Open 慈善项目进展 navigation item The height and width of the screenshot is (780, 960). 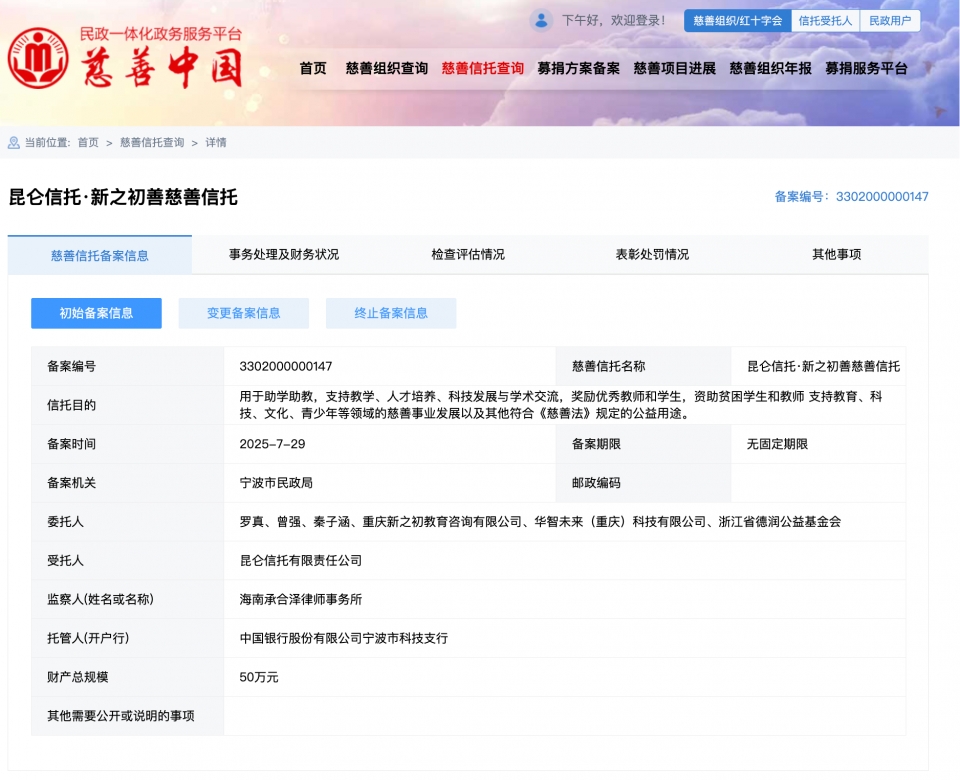(675, 68)
